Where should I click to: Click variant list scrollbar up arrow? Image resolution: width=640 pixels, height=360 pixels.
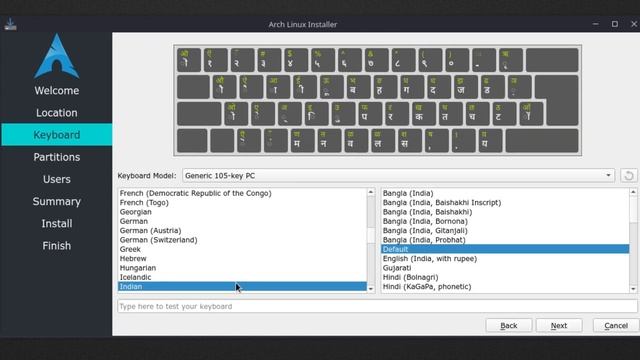(x=633, y=192)
